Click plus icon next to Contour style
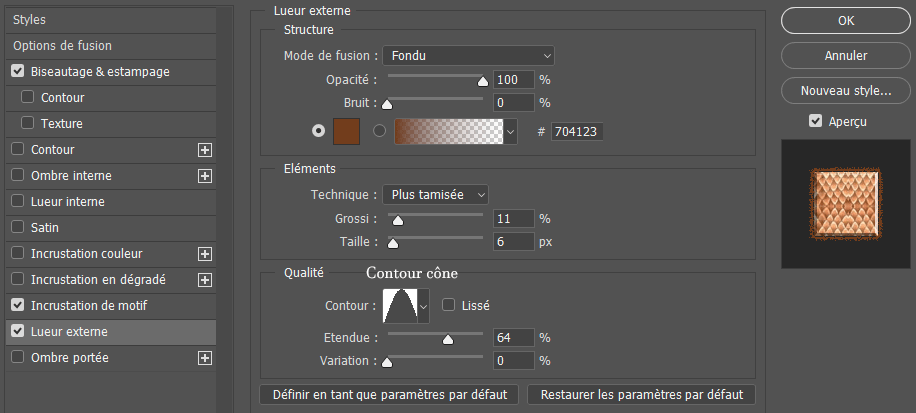This screenshot has width=916, height=413. (205, 150)
